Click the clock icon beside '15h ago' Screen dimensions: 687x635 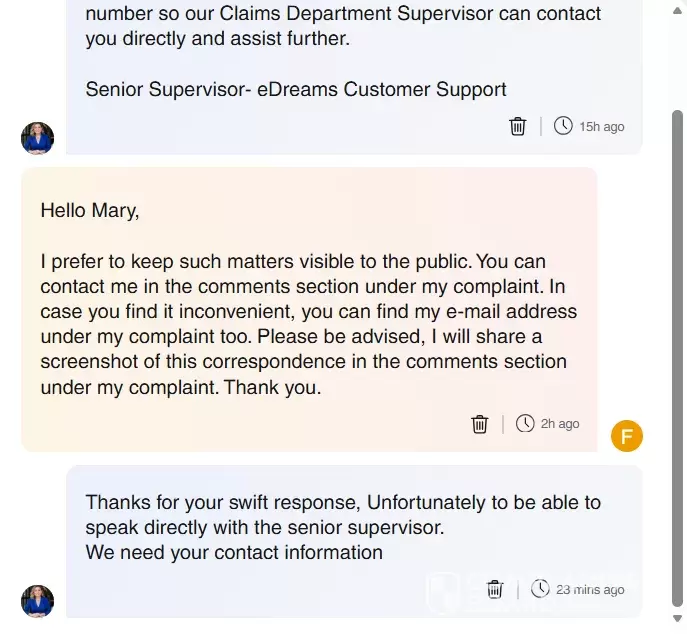tap(563, 126)
